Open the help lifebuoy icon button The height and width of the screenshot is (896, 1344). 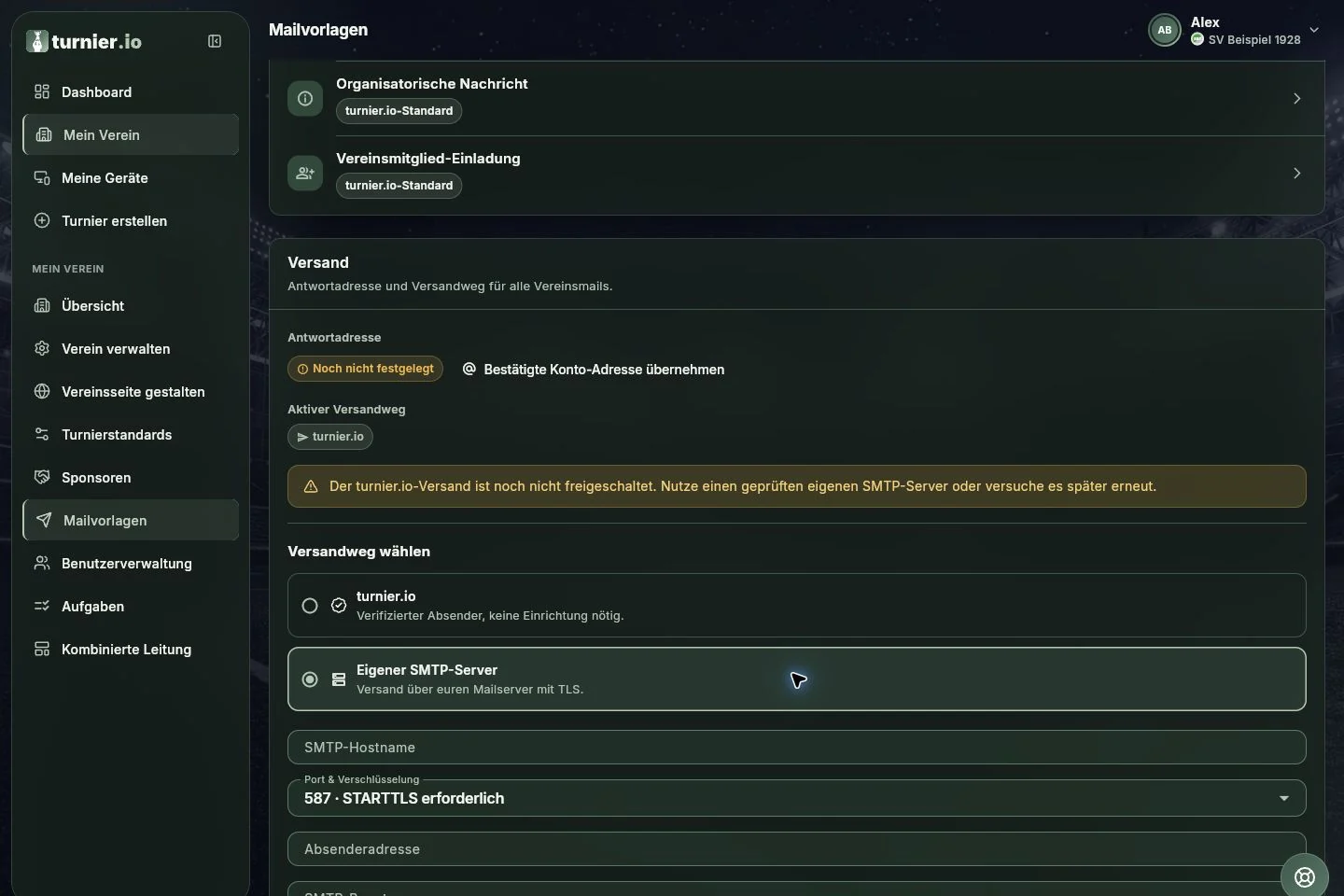(1305, 876)
